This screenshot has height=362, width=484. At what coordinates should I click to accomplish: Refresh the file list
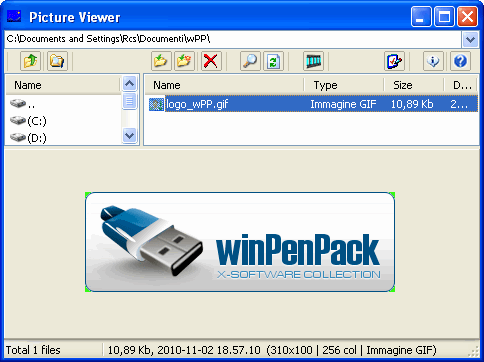click(273, 61)
